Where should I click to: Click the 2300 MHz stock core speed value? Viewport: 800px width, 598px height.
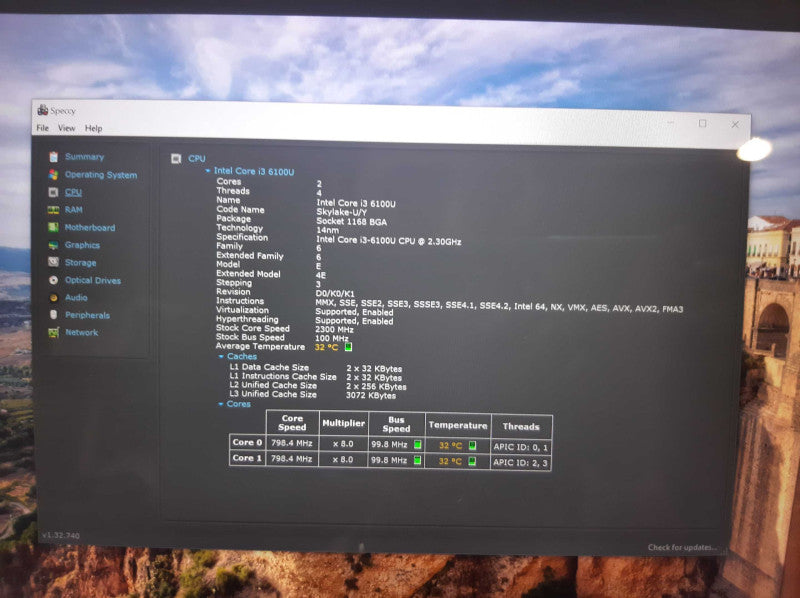[x=334, y=330]
